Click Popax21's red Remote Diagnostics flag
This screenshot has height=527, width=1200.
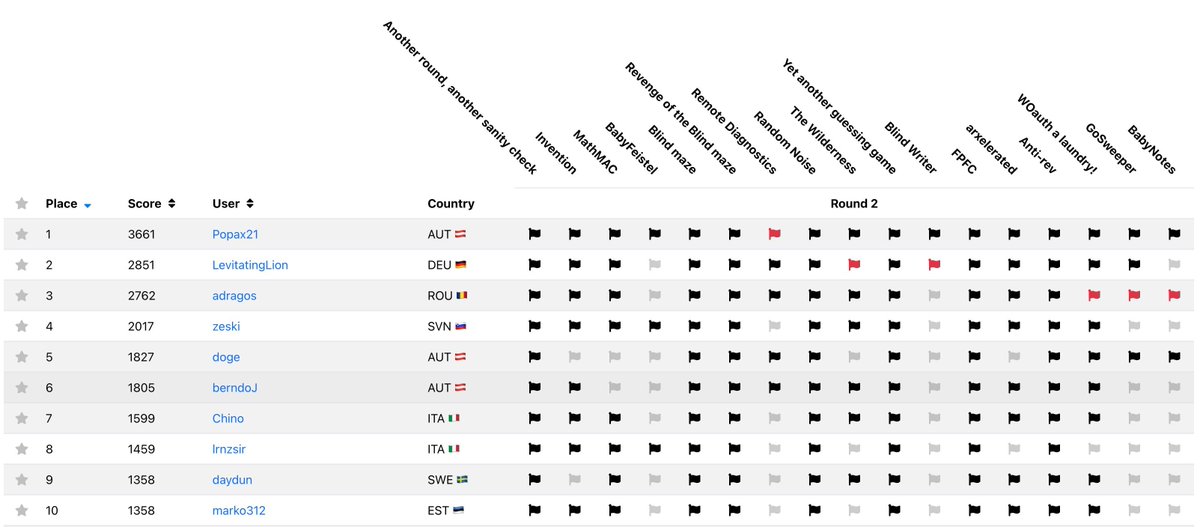point(774,234)
